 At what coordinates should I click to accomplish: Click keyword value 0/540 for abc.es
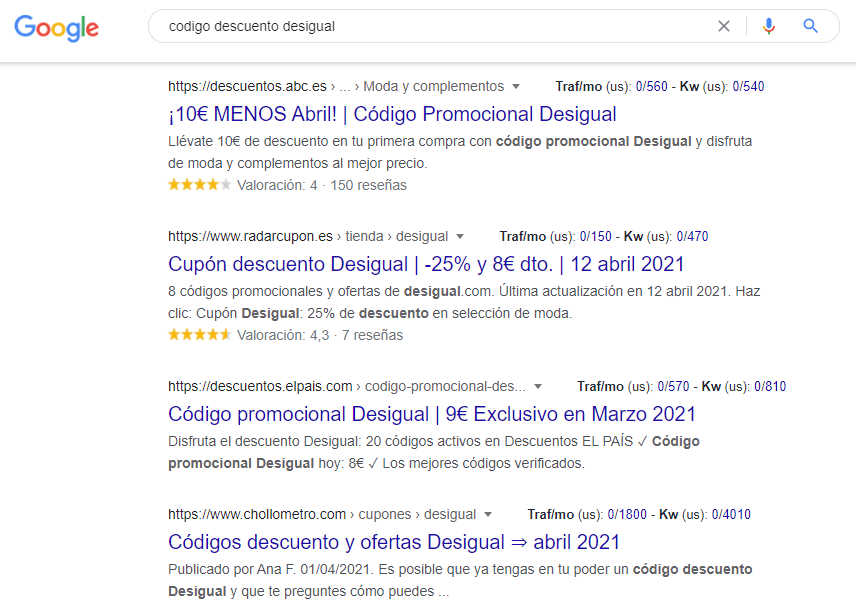tap(748, 86)
